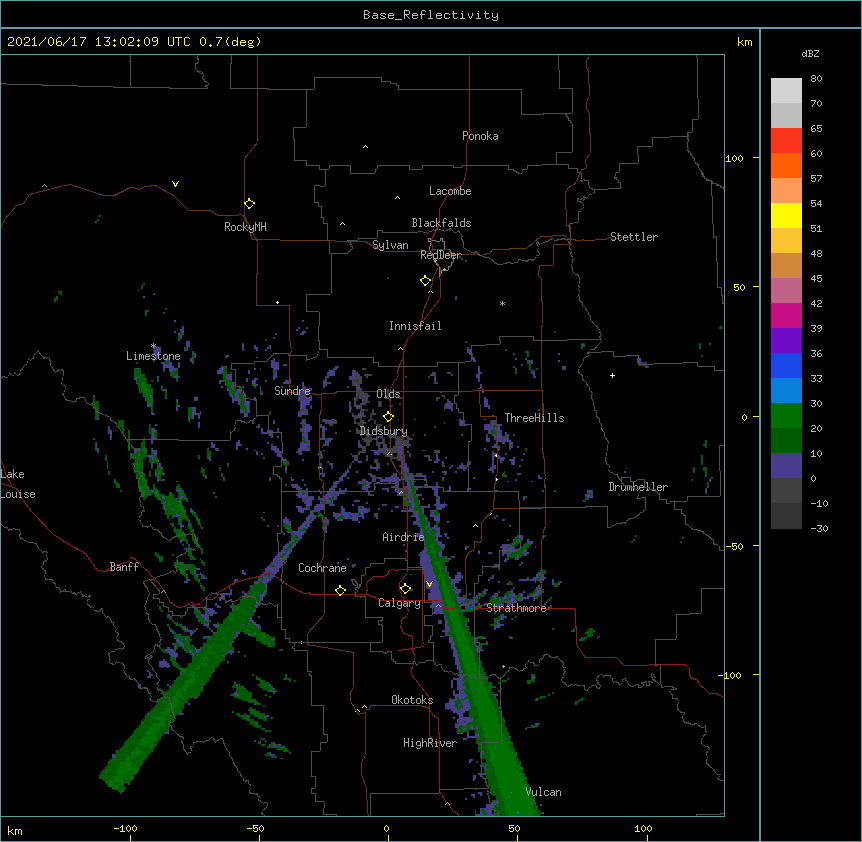This screenshot has width=862, height=842.
Task: Select the purple 36-39 dBZ legend swatch
Action: pyautogui.click(x=786, y=340)
